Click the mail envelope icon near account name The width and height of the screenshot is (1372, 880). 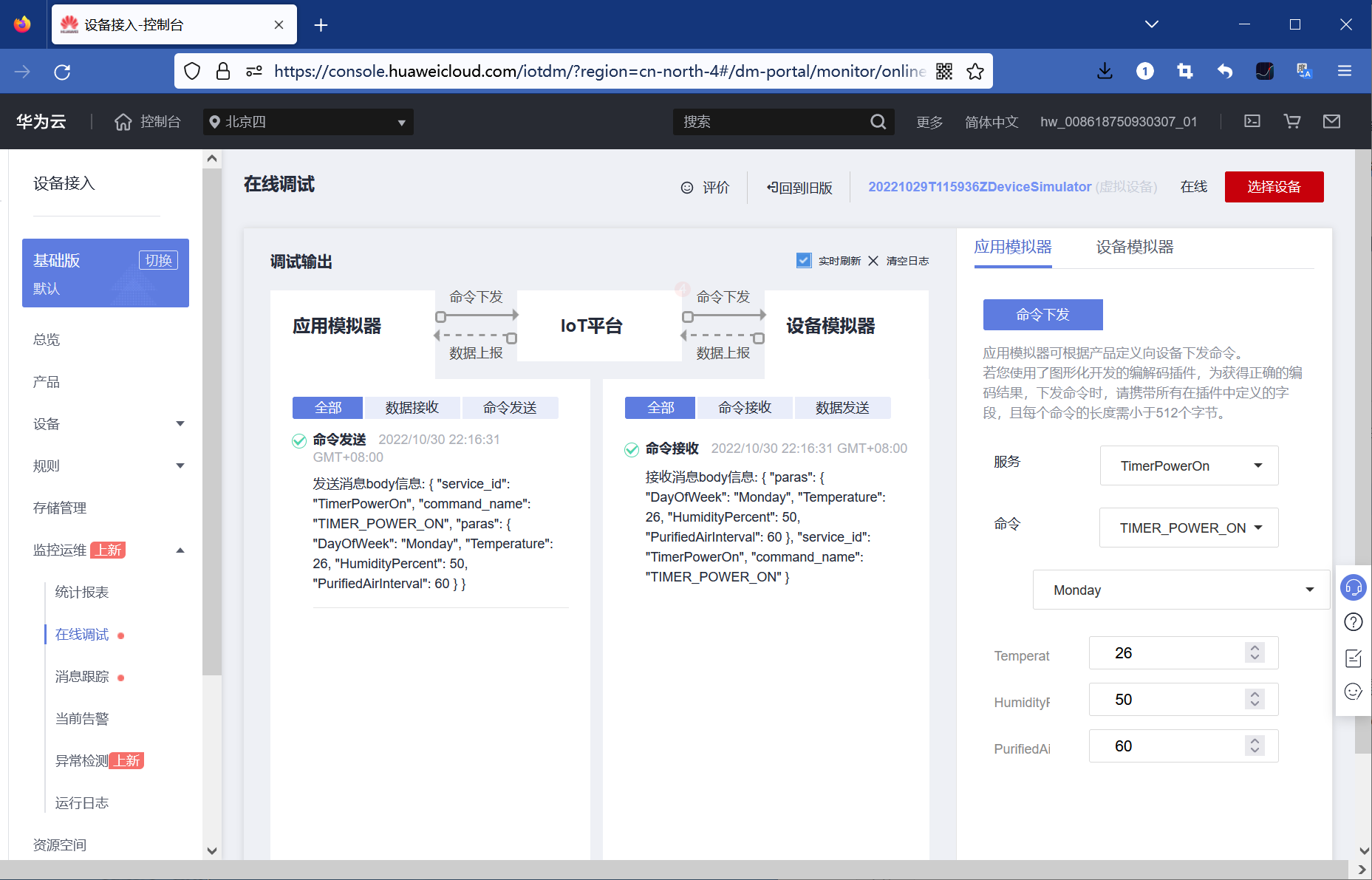click(x=1331, y=121)
